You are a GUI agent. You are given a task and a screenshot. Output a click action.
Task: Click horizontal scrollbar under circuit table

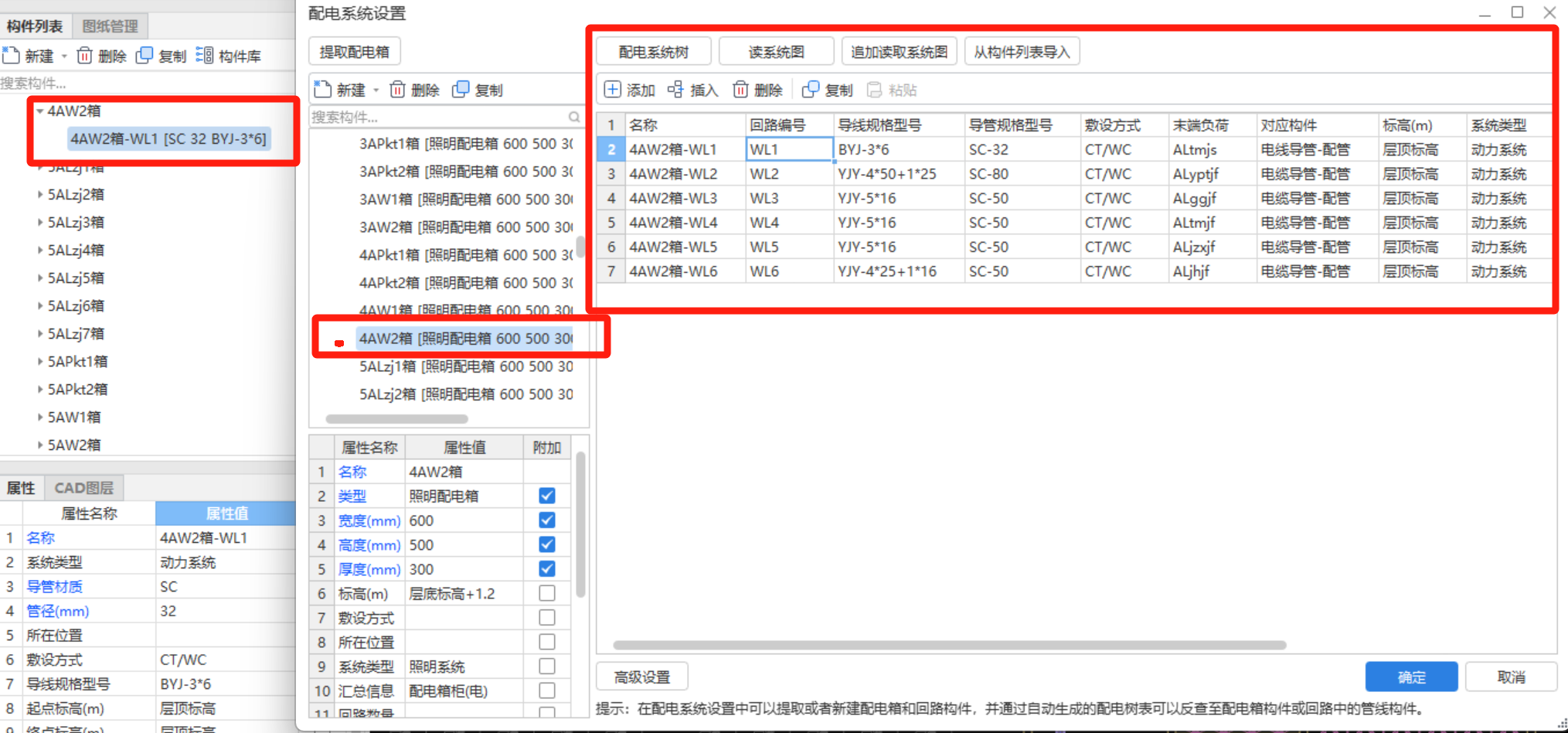point(950,645)
